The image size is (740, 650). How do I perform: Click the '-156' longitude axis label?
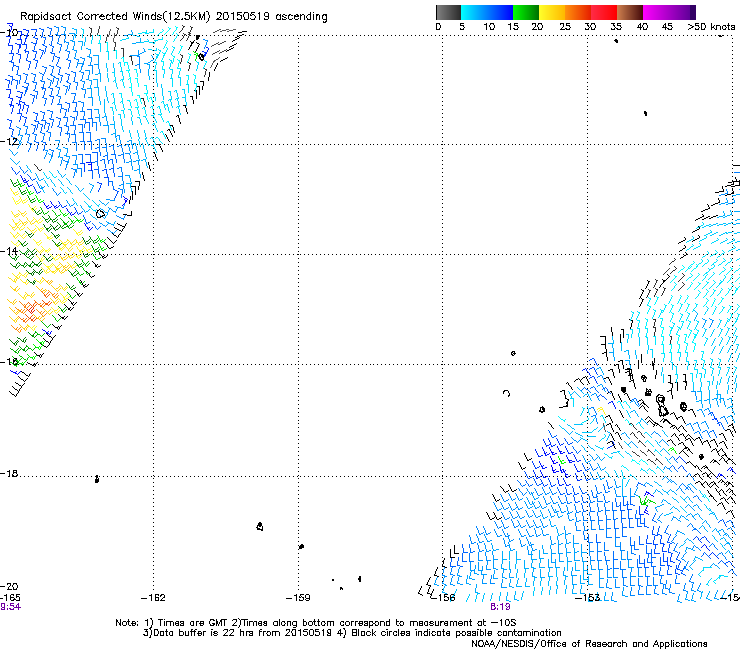pyautogui.click(x=443, y=598)
